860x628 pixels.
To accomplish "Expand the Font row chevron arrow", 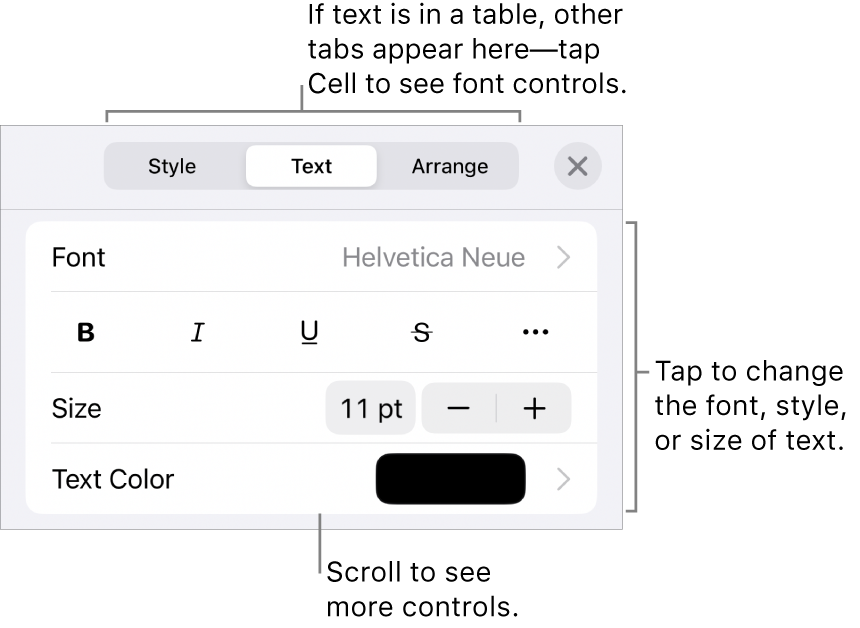I will pos(564,258).
